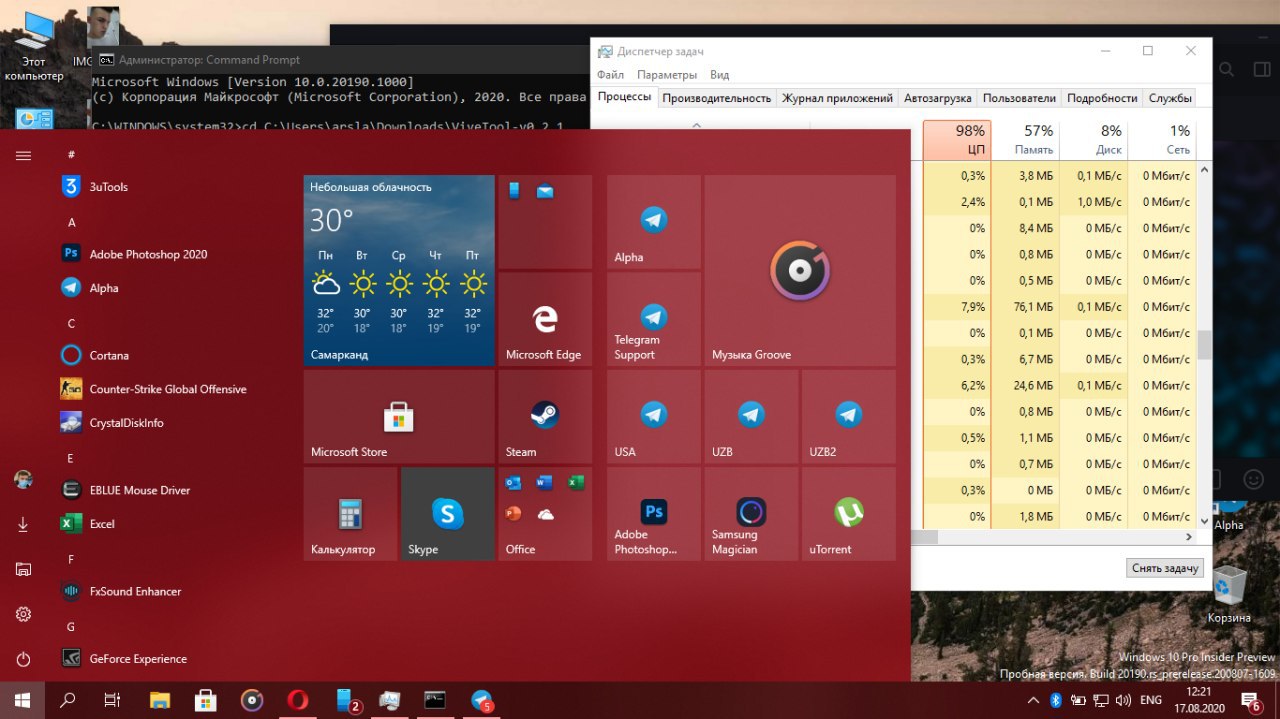Open Task View on the taskbar
The width and height of the screenshot is (1280, 719).
(113, 700)
